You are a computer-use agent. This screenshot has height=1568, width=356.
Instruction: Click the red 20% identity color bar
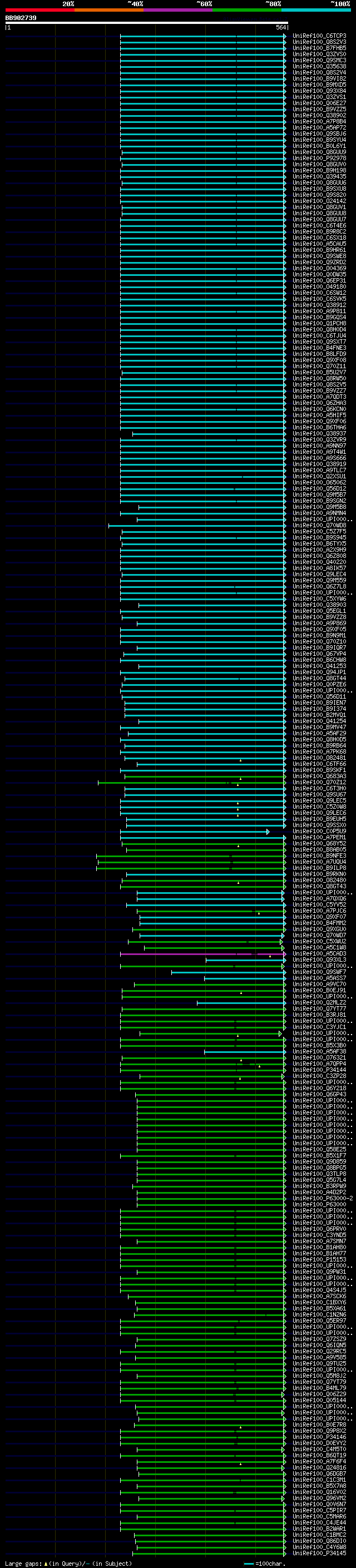(x=39, y=10)
